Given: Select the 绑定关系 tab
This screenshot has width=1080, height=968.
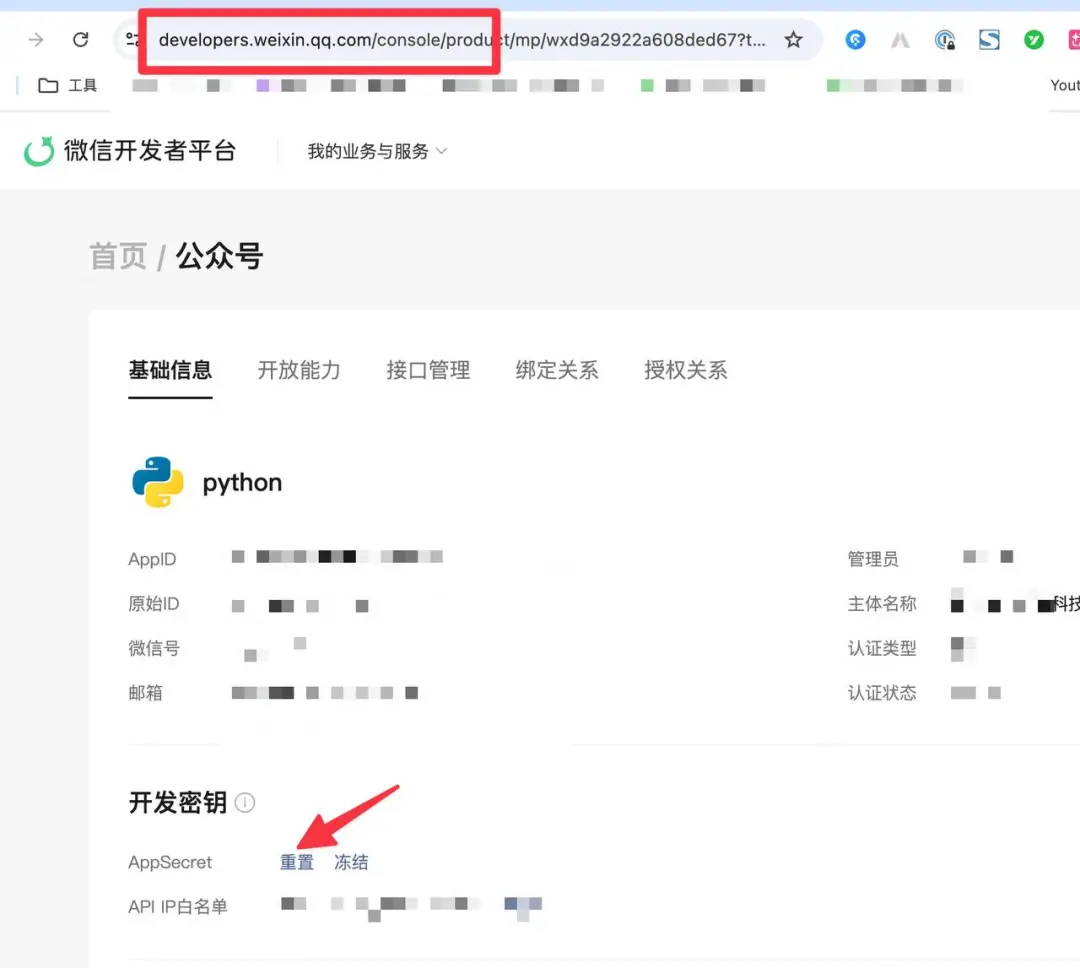Looking at the screenshot, I should 557,371.
